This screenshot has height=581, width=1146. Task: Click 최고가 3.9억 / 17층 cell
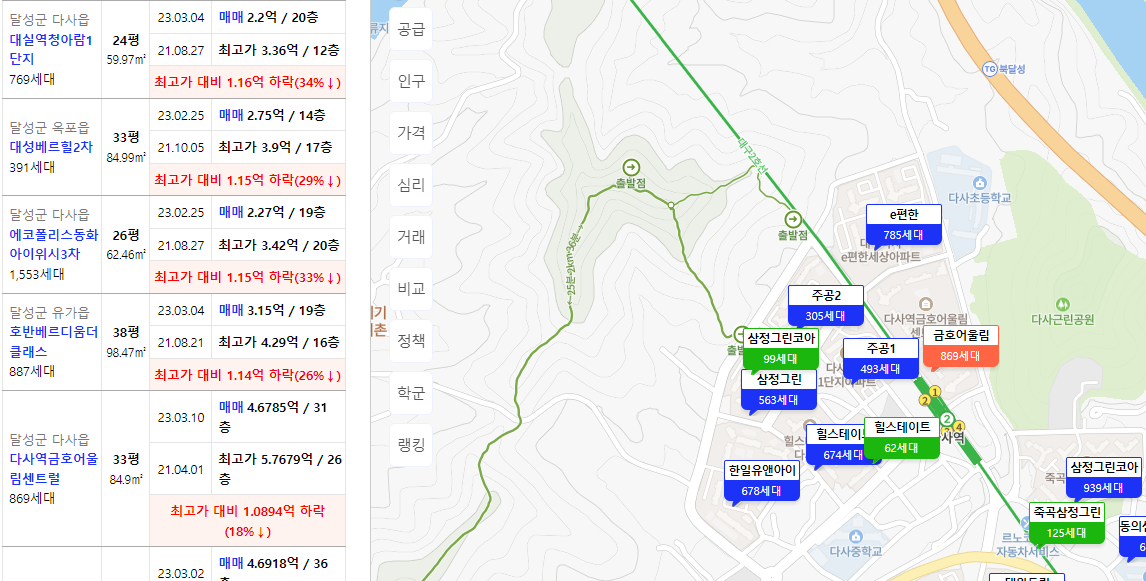tap(278, 148)
